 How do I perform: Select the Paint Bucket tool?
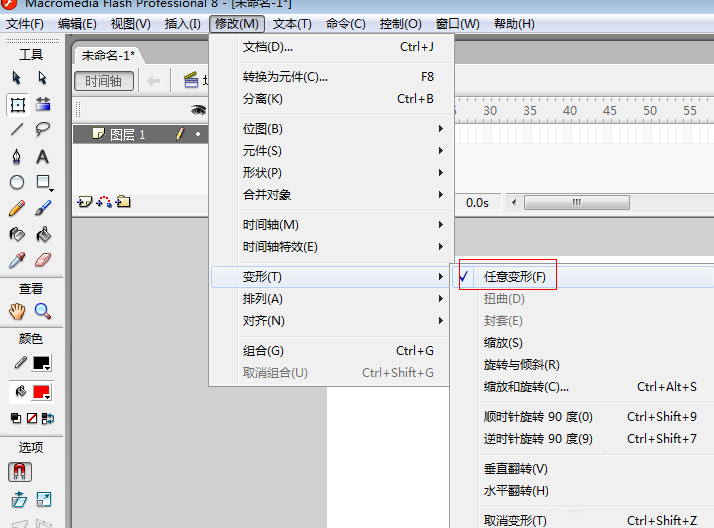coord(43,234)
